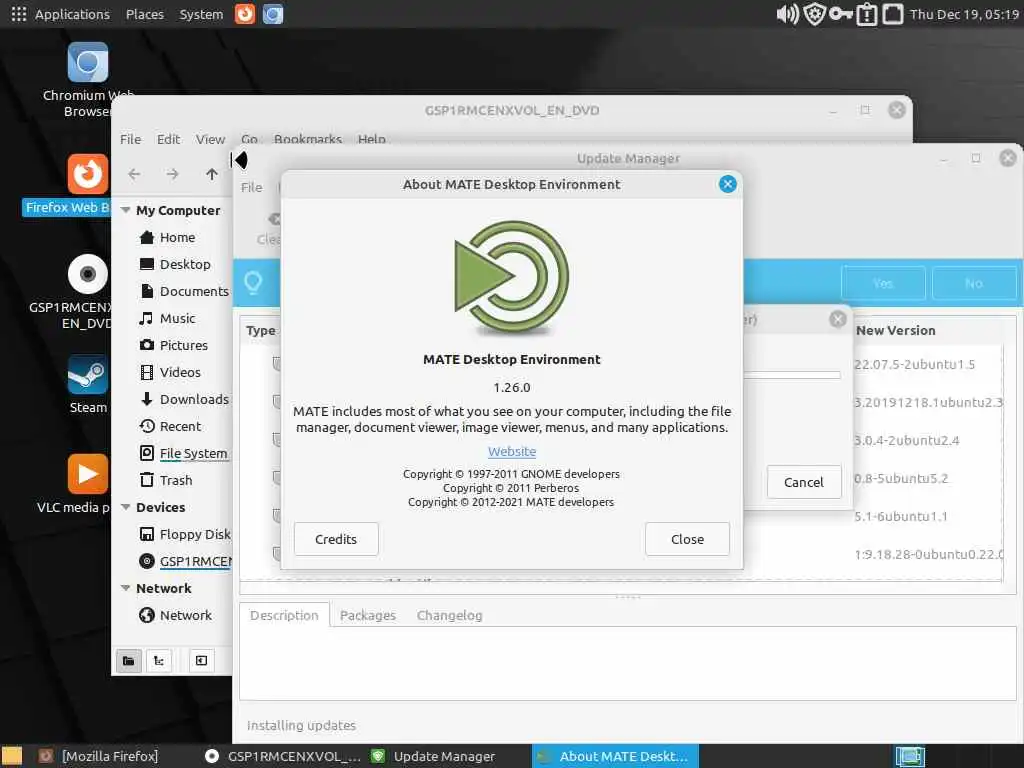Collapse Devices section in sidebar

[125, 507]
